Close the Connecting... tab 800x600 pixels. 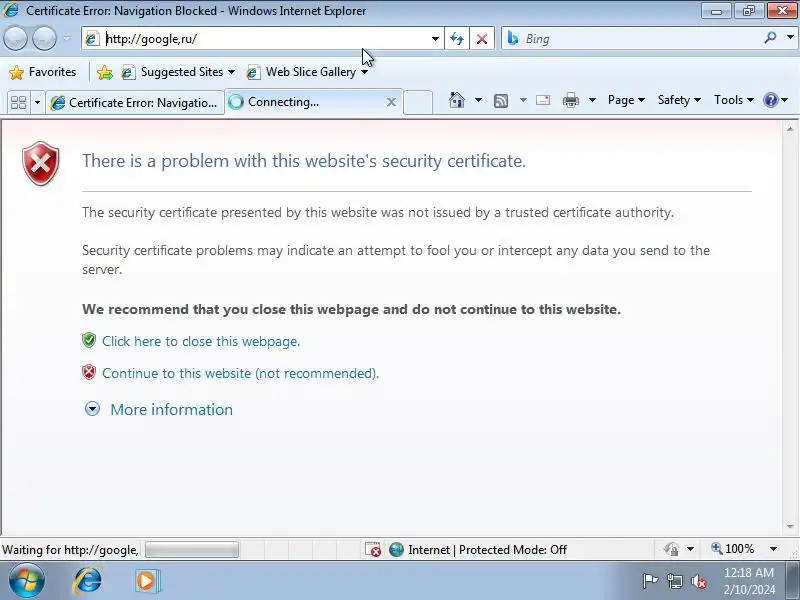391,102
